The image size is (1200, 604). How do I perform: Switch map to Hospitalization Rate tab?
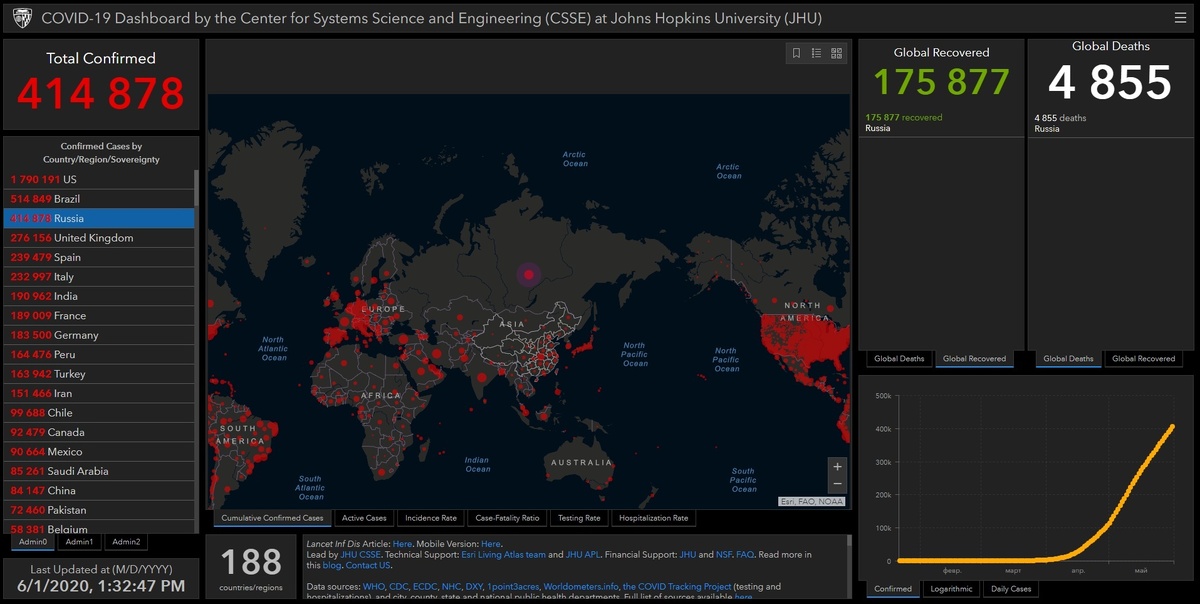[653, 518]
